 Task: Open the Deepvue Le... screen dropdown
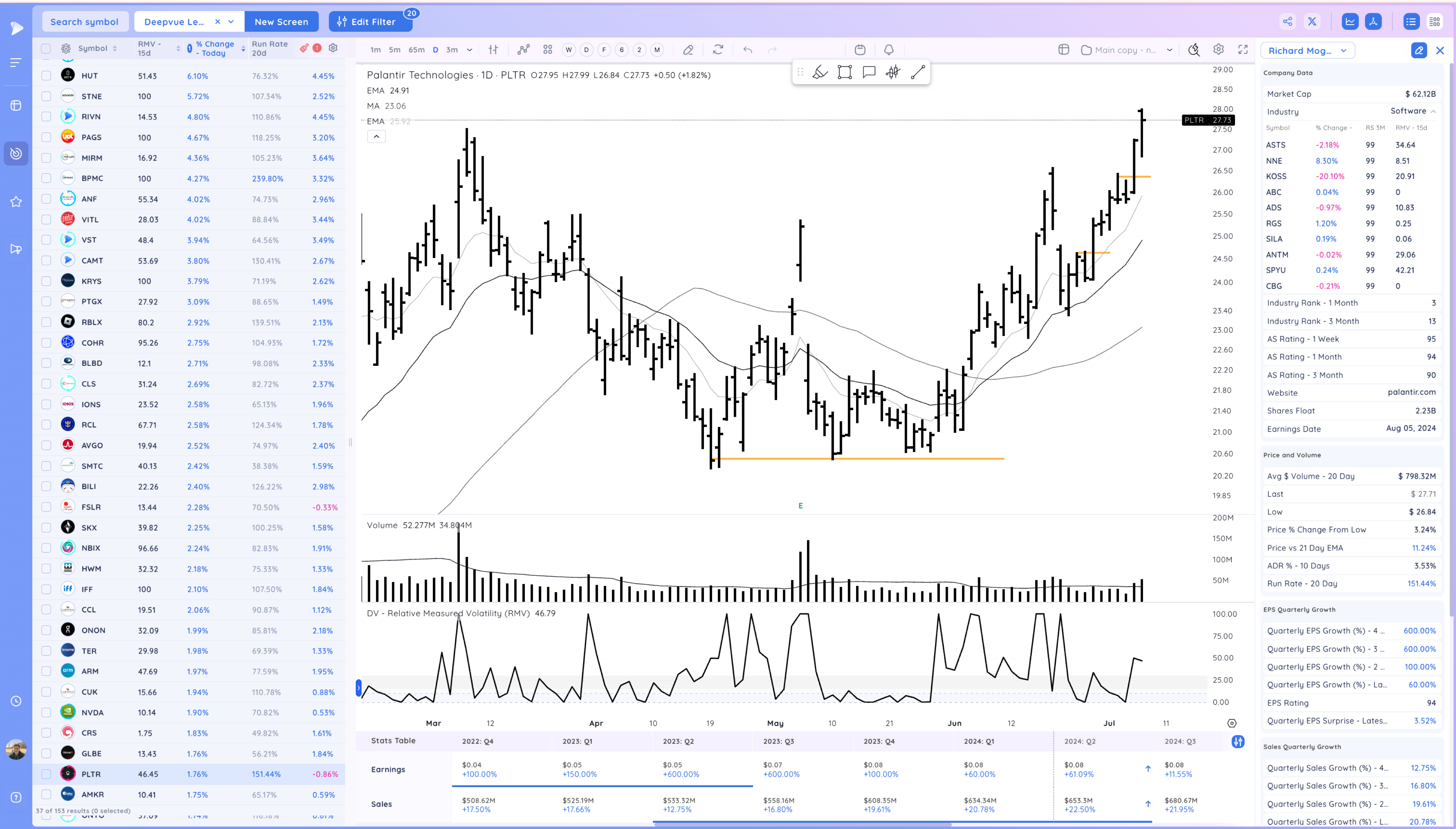(x=231, y=21)
